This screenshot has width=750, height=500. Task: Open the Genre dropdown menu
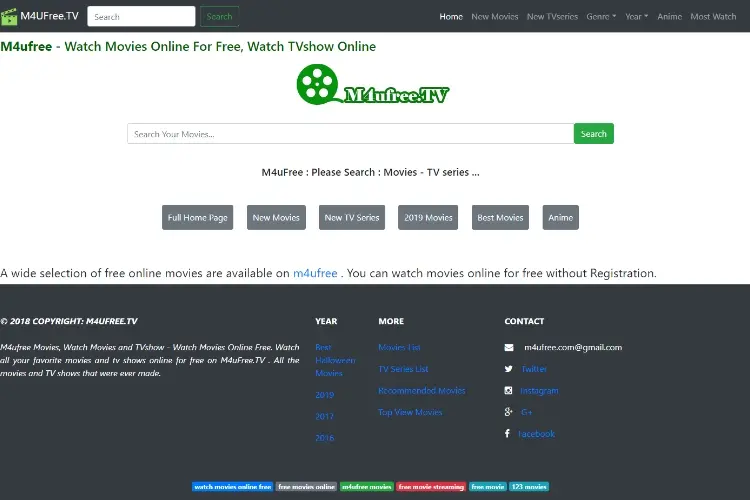(601, 16)
